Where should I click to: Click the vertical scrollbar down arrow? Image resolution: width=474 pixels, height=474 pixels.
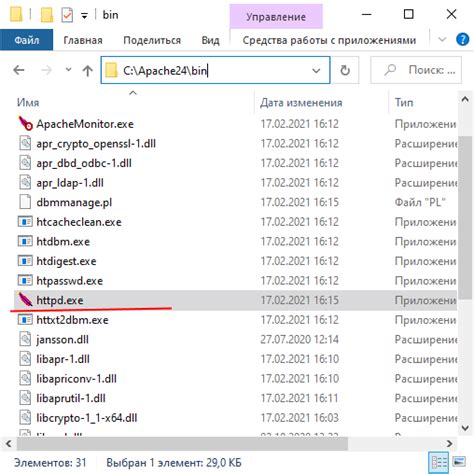tap(465, 428)
